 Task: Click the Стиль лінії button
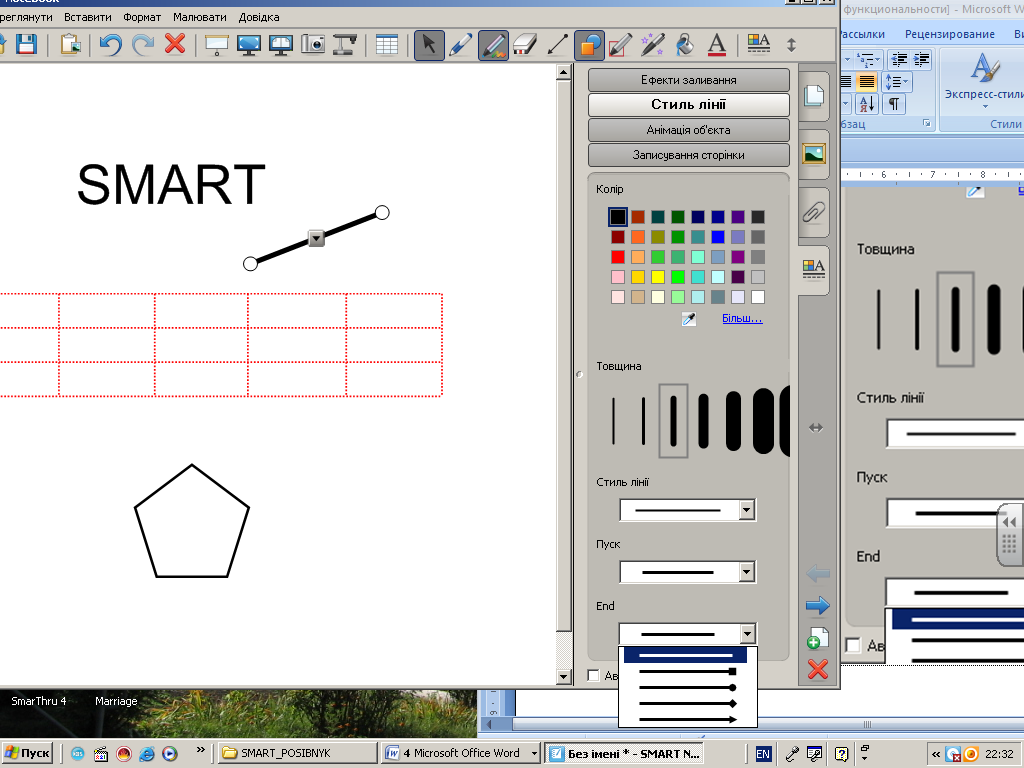click(x=688, y=104)
